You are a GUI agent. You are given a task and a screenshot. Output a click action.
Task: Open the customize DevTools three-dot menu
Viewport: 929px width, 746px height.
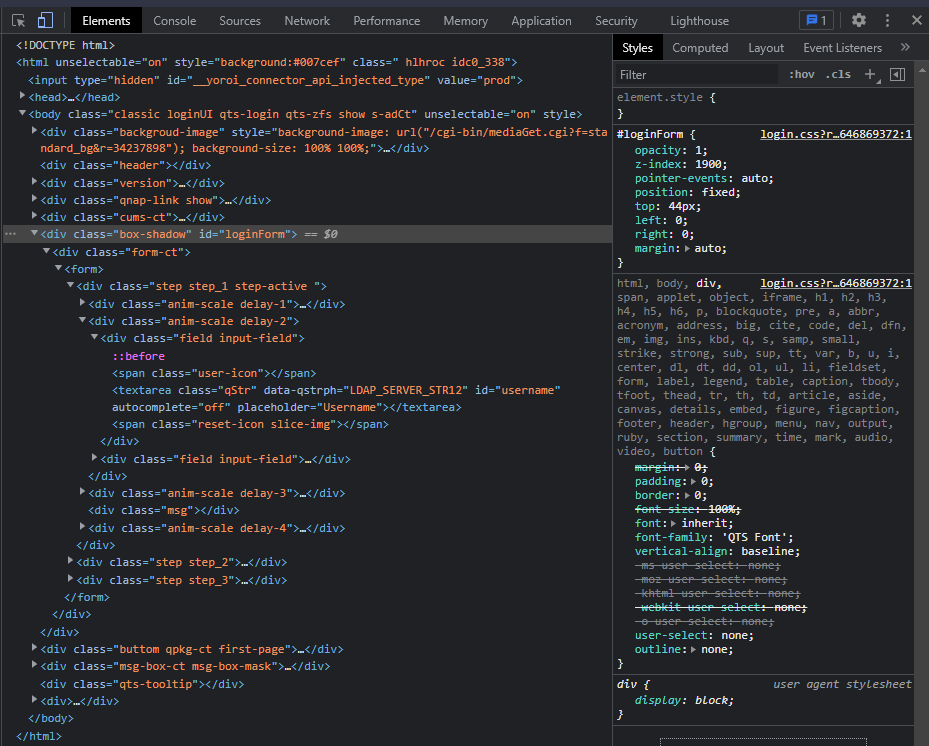point(886,20)
